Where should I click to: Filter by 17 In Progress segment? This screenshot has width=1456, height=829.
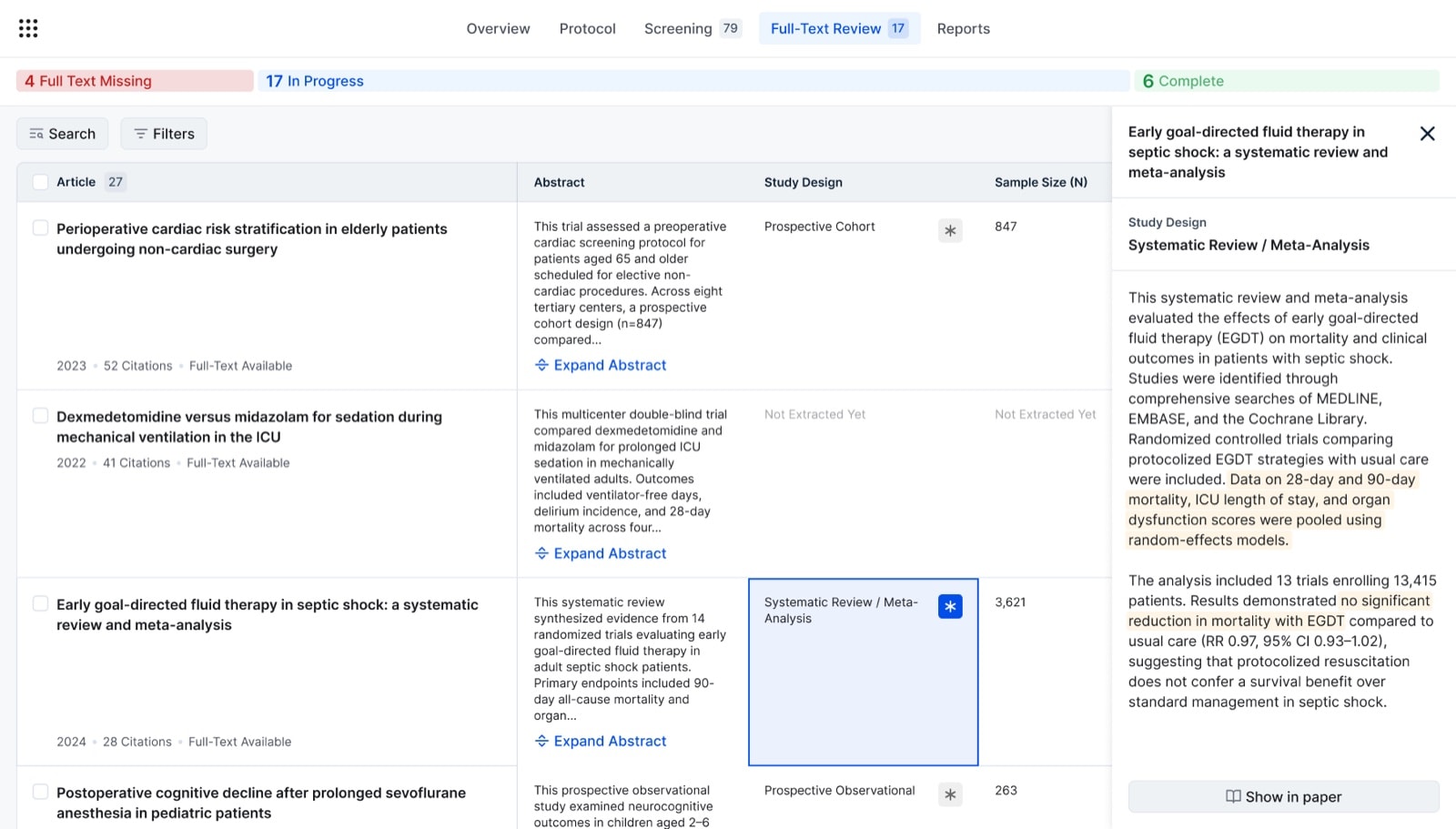point(694,81)
